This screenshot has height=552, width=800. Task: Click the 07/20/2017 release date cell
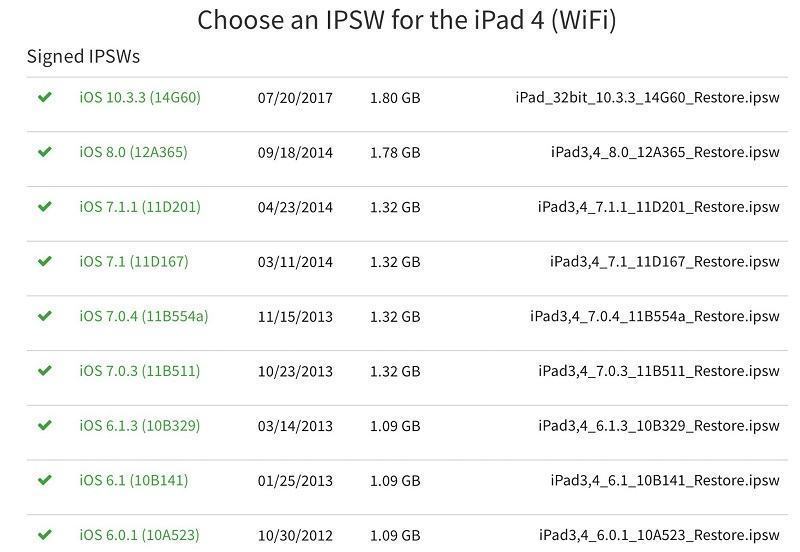coord(295,98)
